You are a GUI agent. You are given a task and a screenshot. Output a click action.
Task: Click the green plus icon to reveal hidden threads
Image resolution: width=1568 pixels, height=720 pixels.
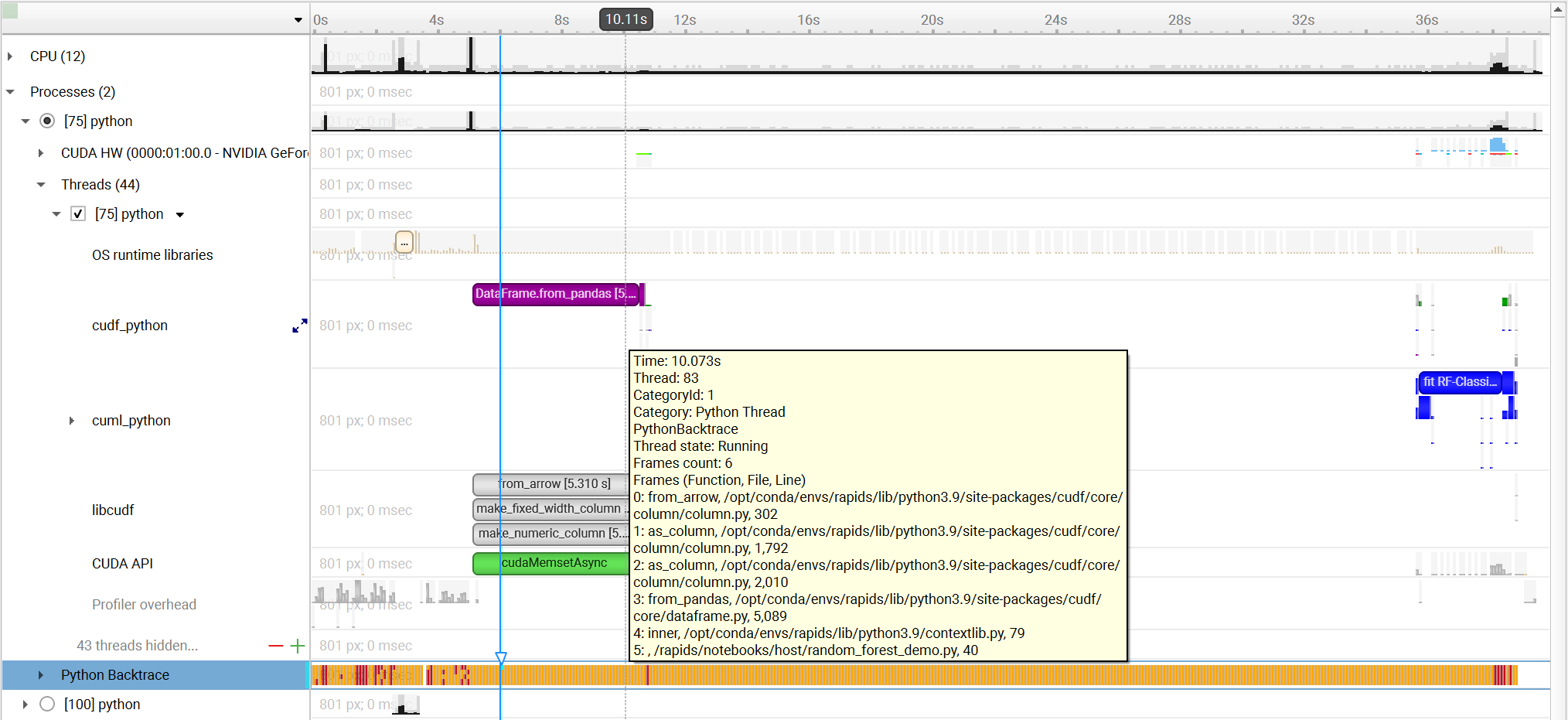(x=298, y=645)
